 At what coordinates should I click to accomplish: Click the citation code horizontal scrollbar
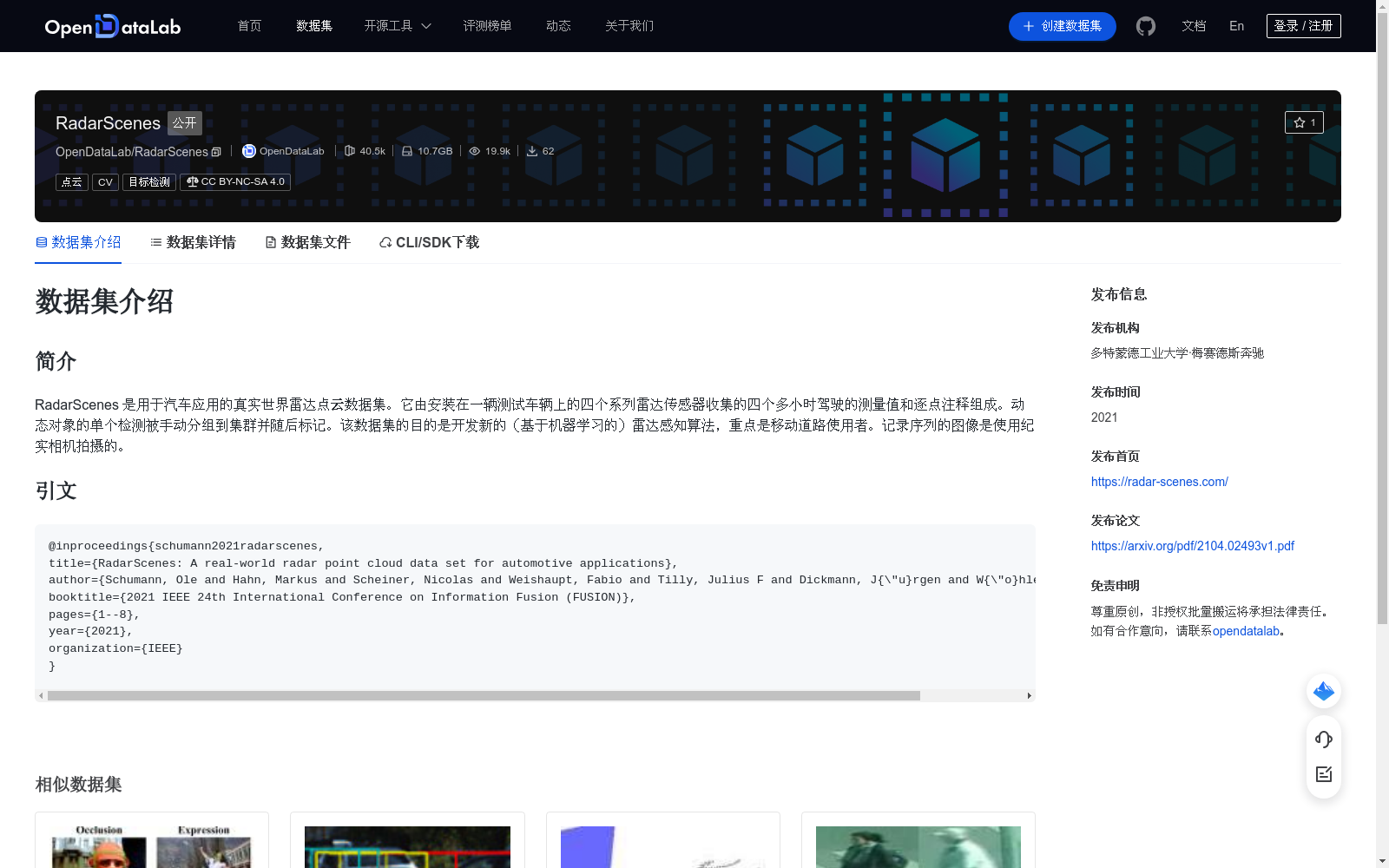(x=484, y=695)
